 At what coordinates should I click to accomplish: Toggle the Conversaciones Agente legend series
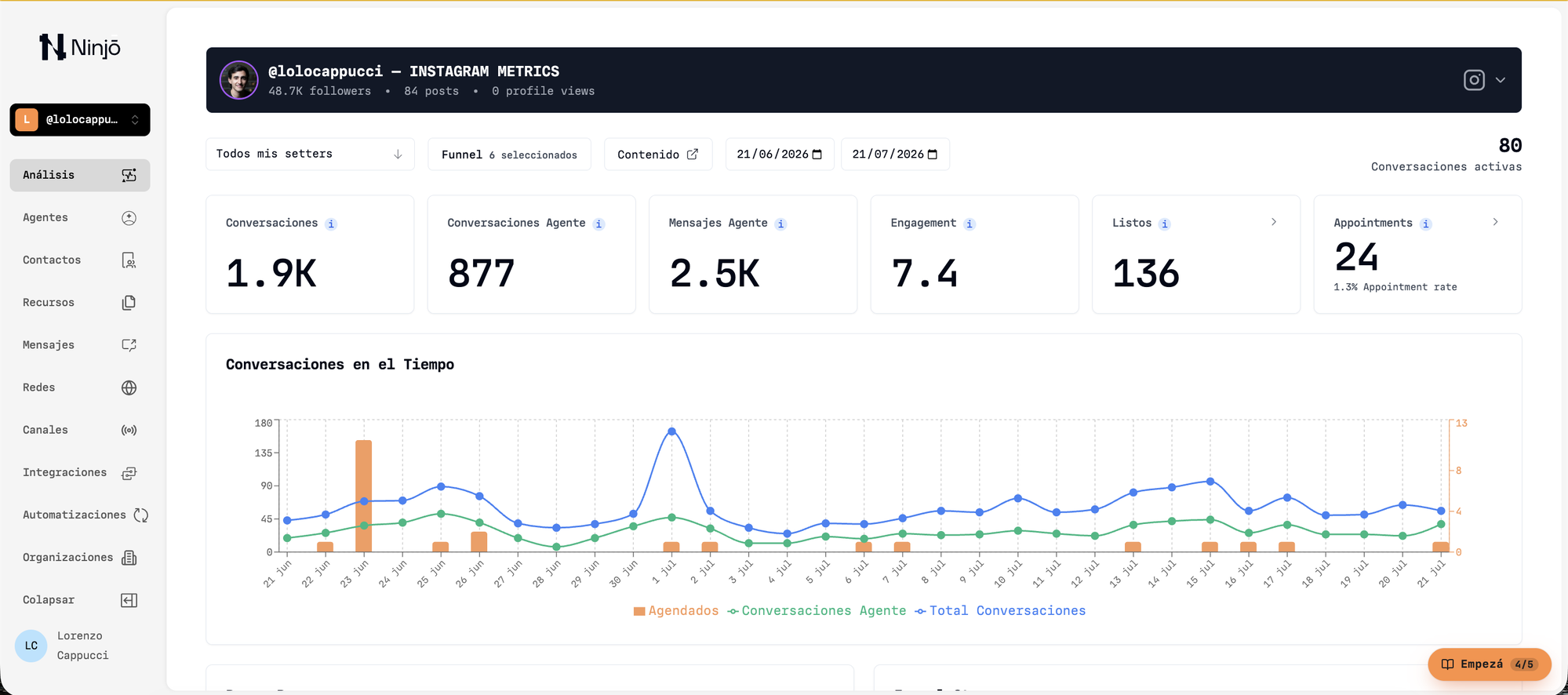tap(817, 611)
